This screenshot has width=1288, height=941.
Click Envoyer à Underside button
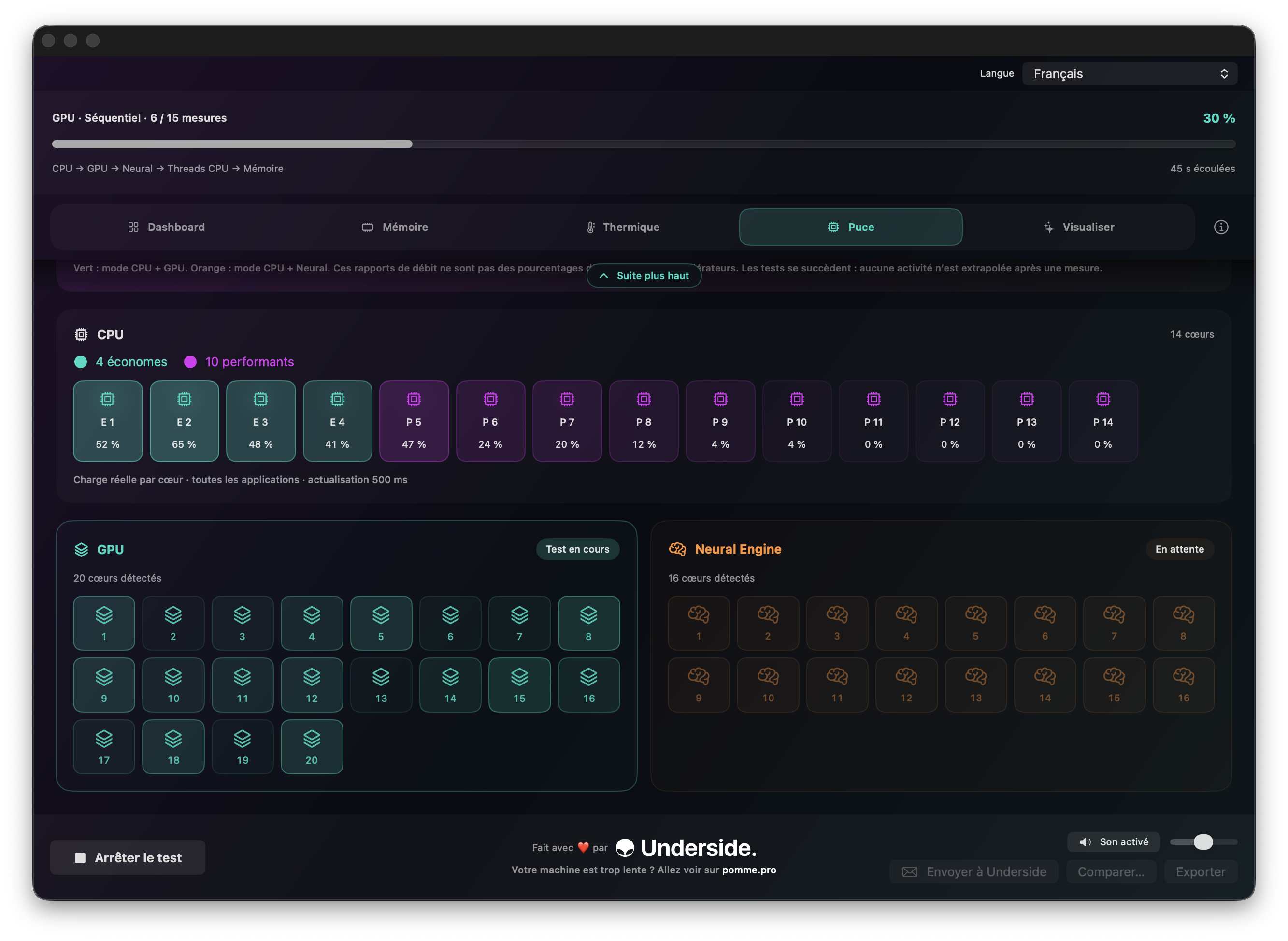973,872
